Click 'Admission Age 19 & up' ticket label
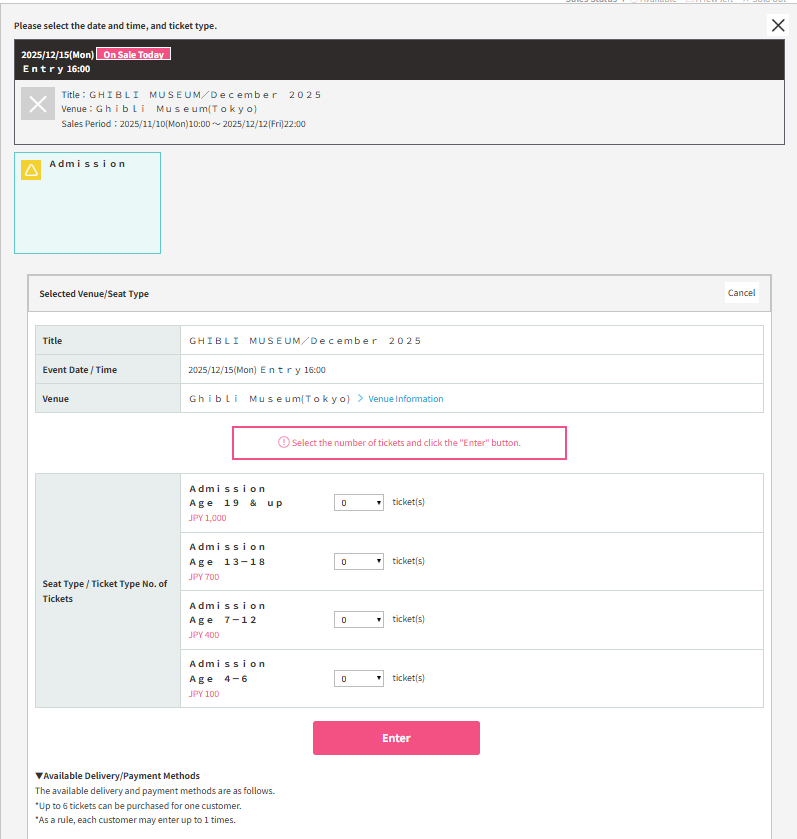 [236, 496]
